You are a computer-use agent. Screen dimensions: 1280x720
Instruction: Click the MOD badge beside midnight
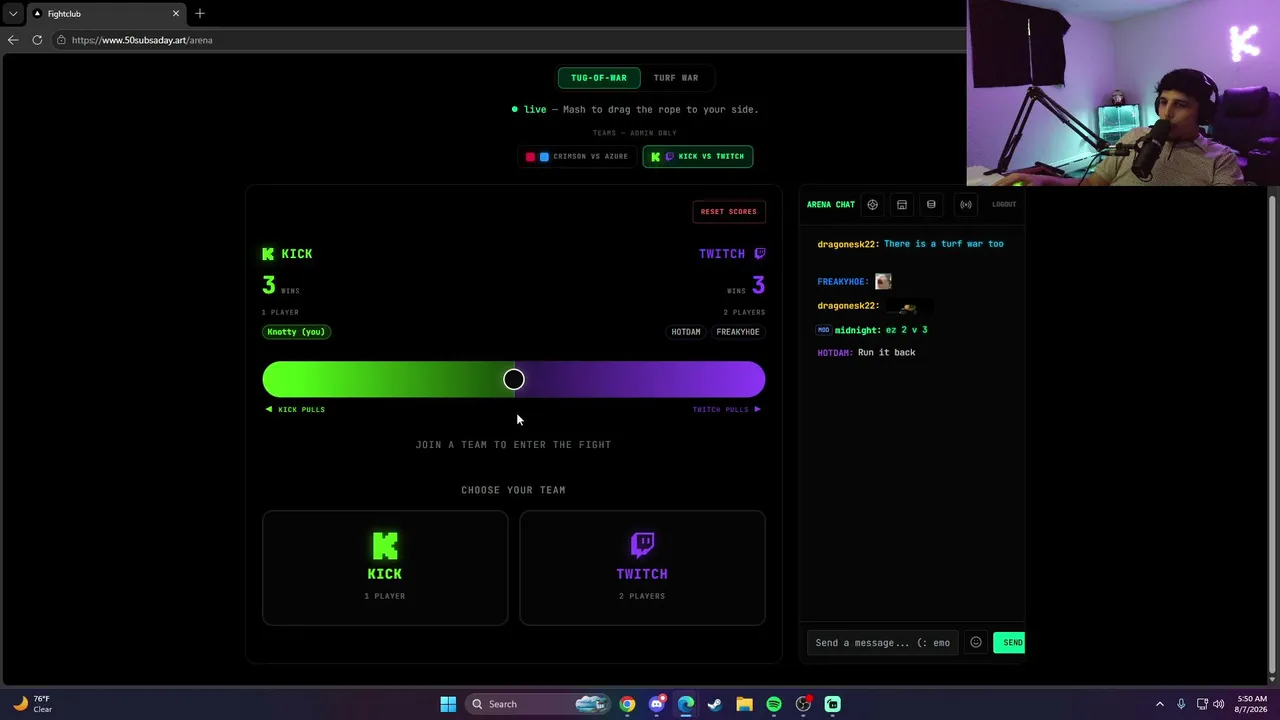point(824,330)
